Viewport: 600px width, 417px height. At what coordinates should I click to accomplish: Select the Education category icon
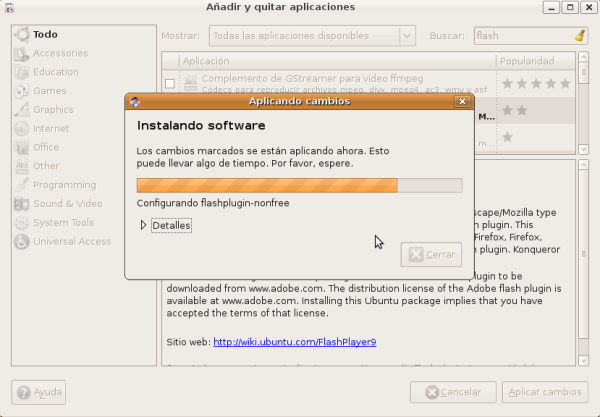point(22,72)
